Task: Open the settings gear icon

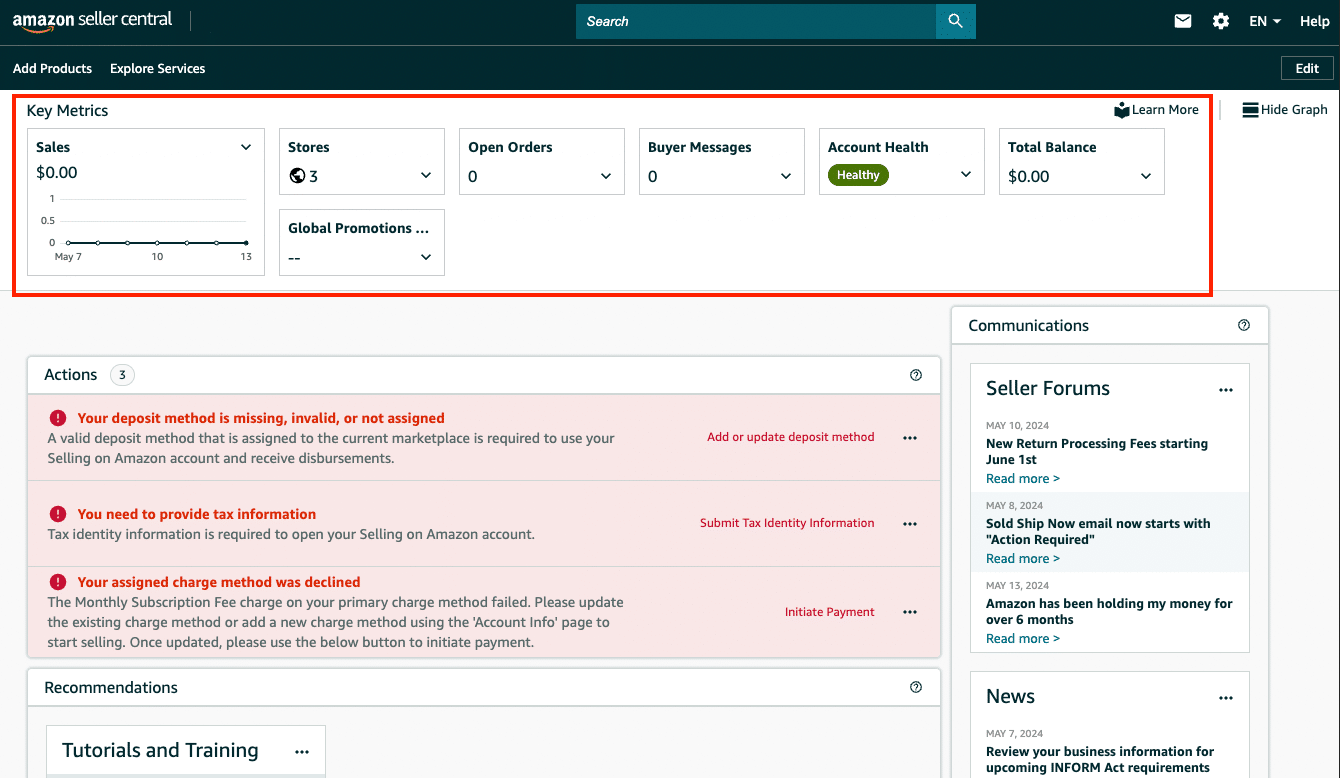Action: coord(1221,21)
